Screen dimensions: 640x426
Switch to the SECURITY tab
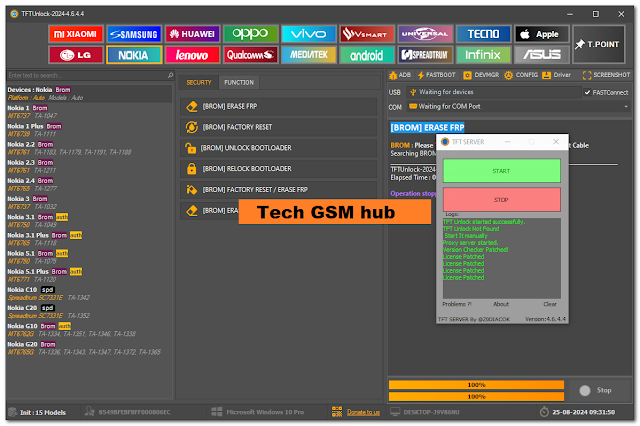199,82
